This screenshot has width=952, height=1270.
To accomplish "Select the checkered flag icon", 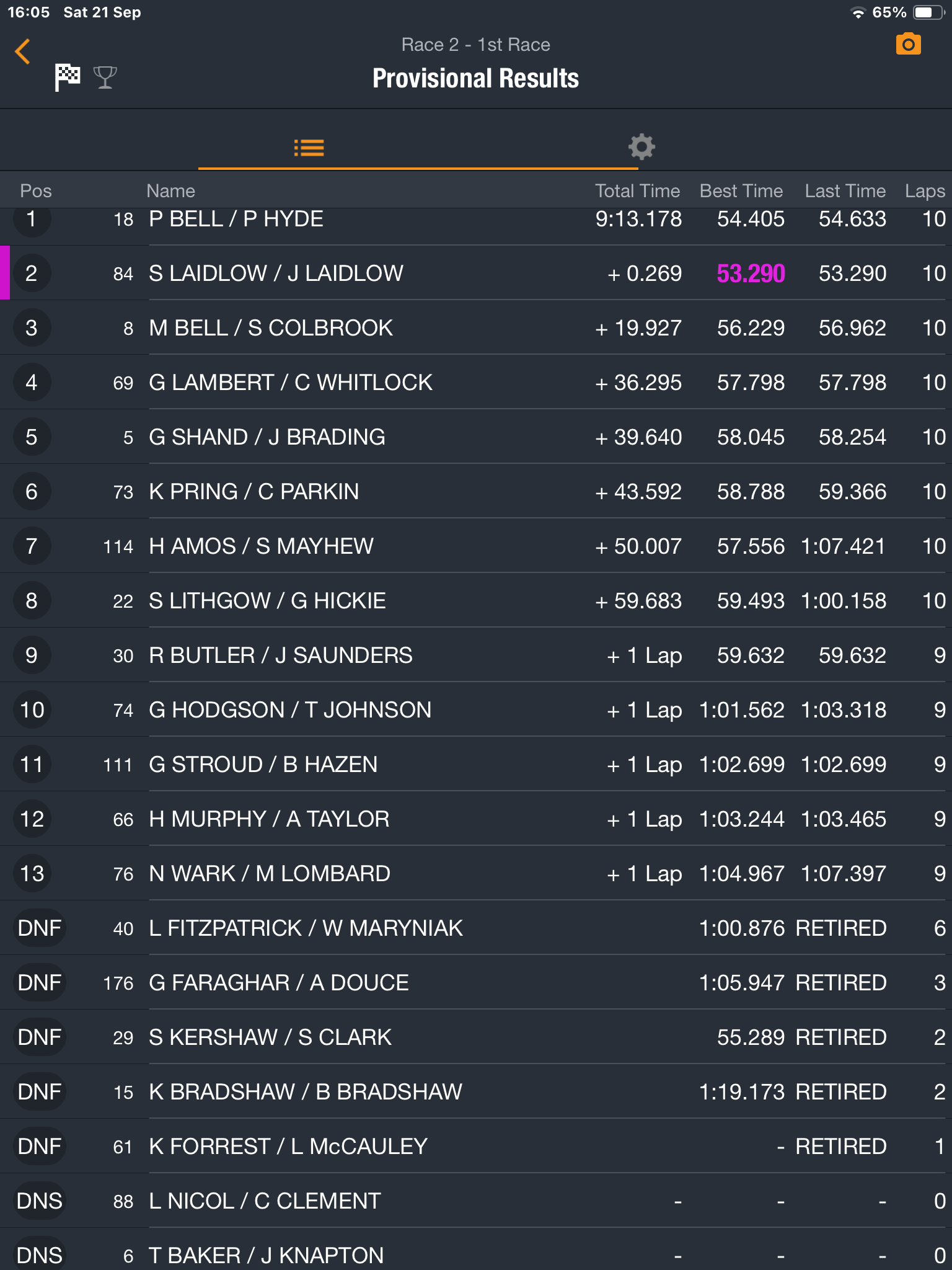I will coord(68,78).
